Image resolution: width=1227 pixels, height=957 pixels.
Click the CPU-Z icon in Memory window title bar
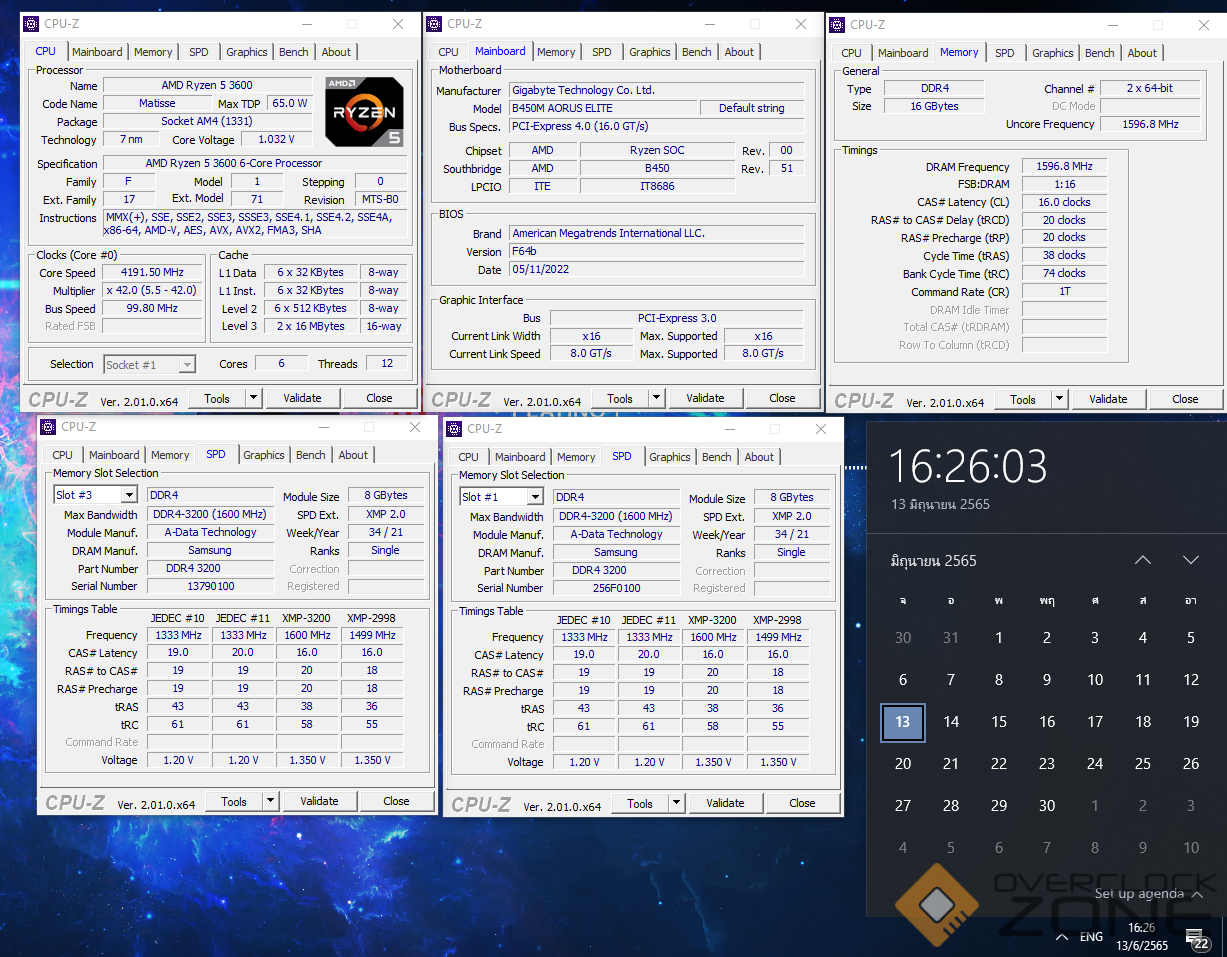click(837, 25)
